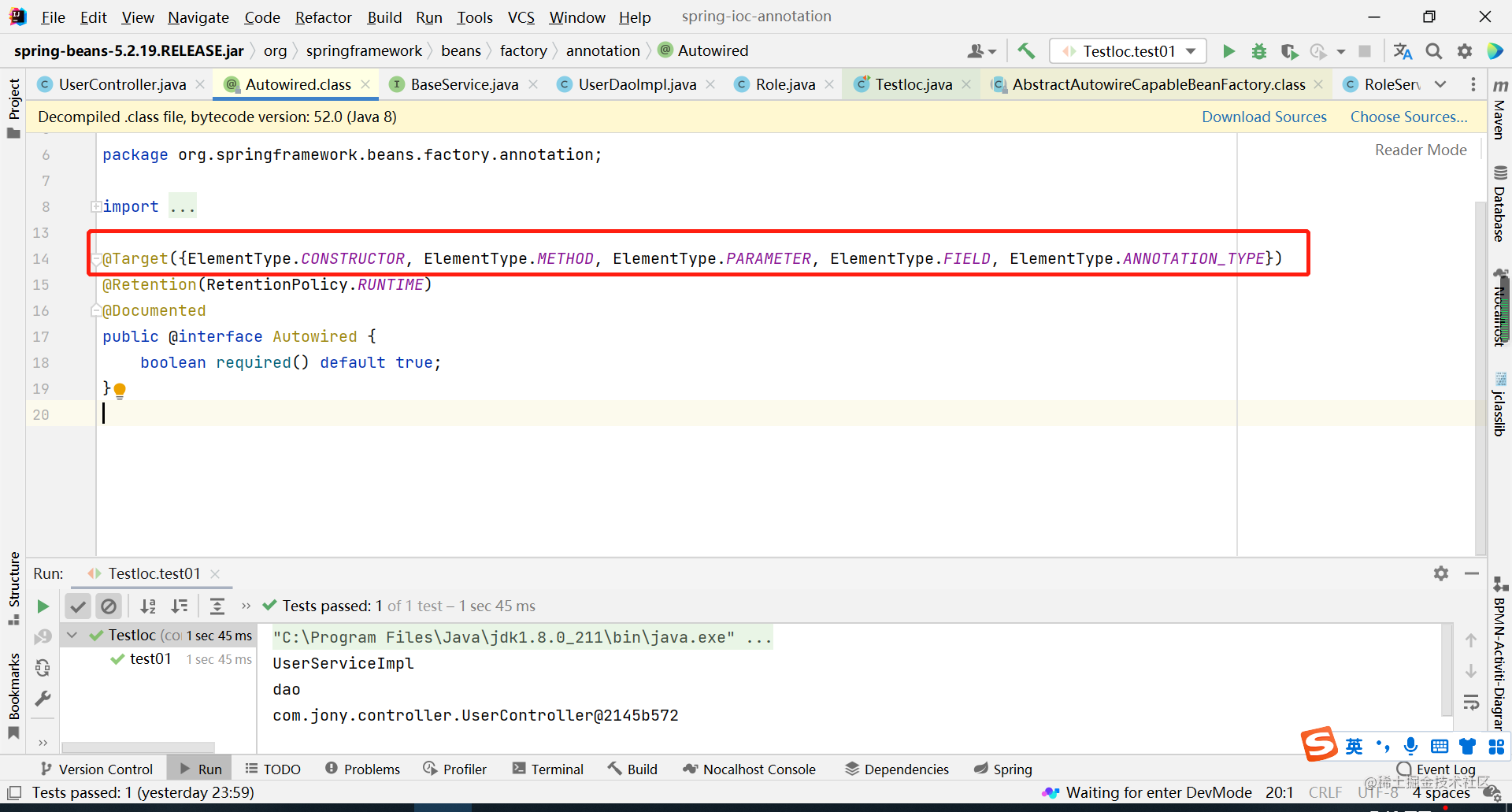The width and height of the screenshot is (1512, 812).
Task: Run Testloc.test01 with the green play icon
Action: [1228, 51]
